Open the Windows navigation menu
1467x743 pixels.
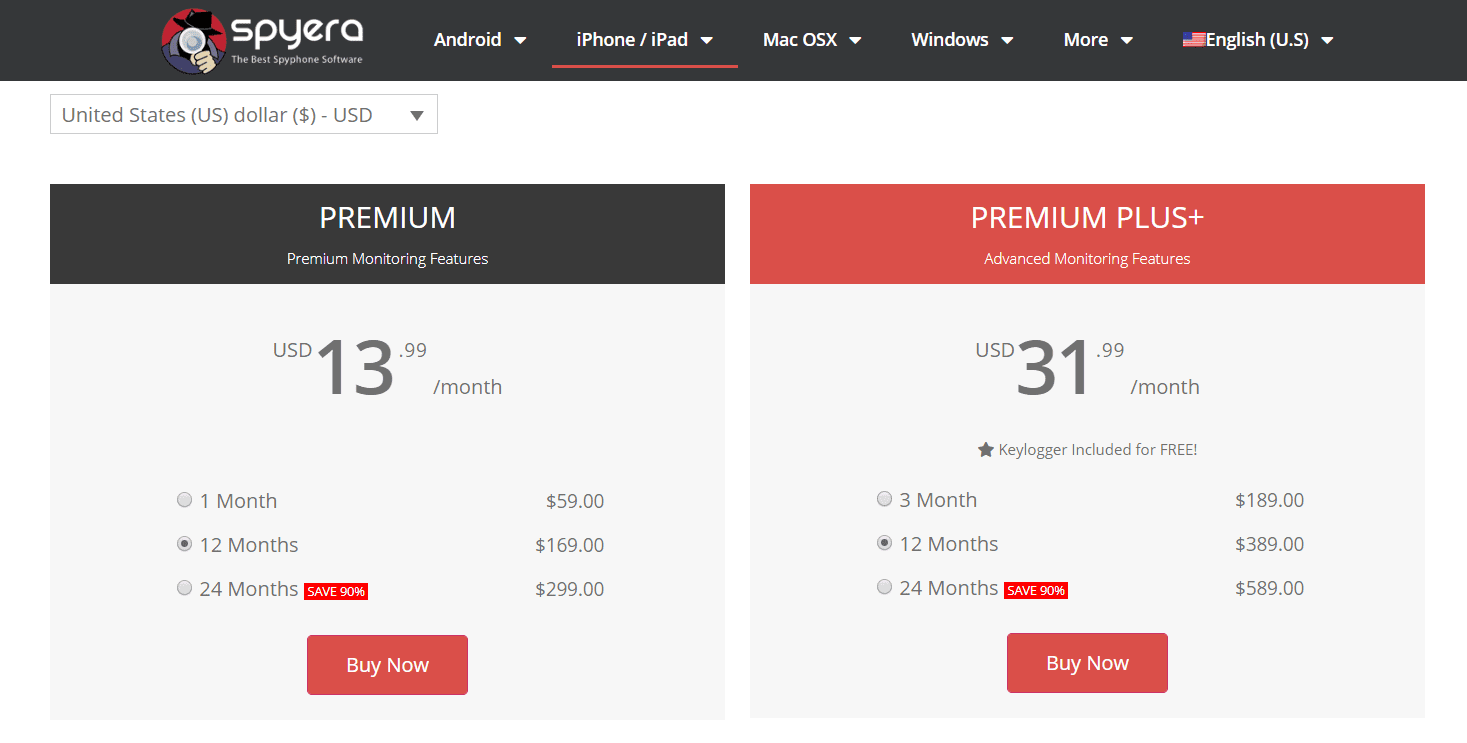[x=961, y=40]
